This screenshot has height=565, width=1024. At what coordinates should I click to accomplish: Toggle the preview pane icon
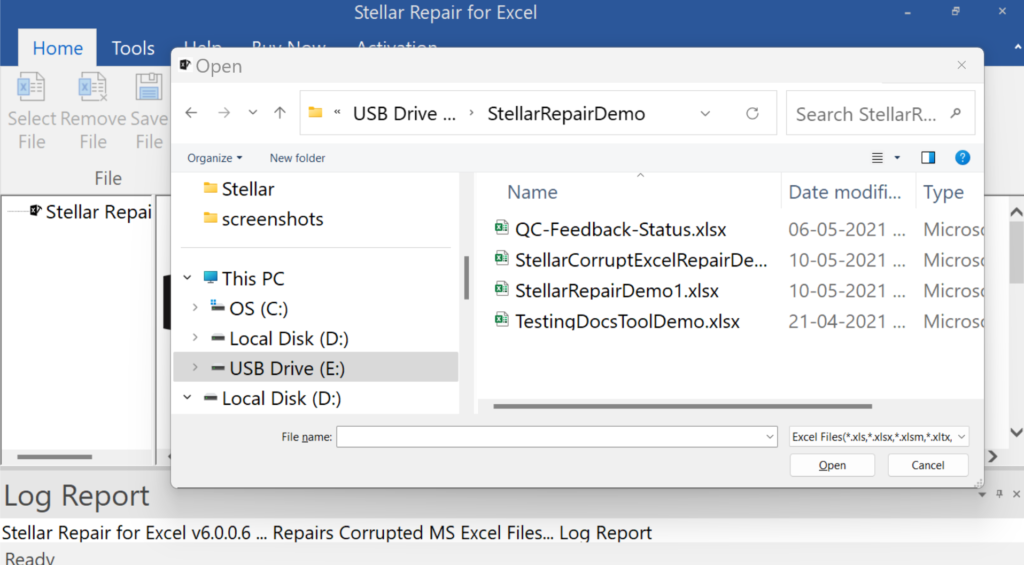(928, 157)
